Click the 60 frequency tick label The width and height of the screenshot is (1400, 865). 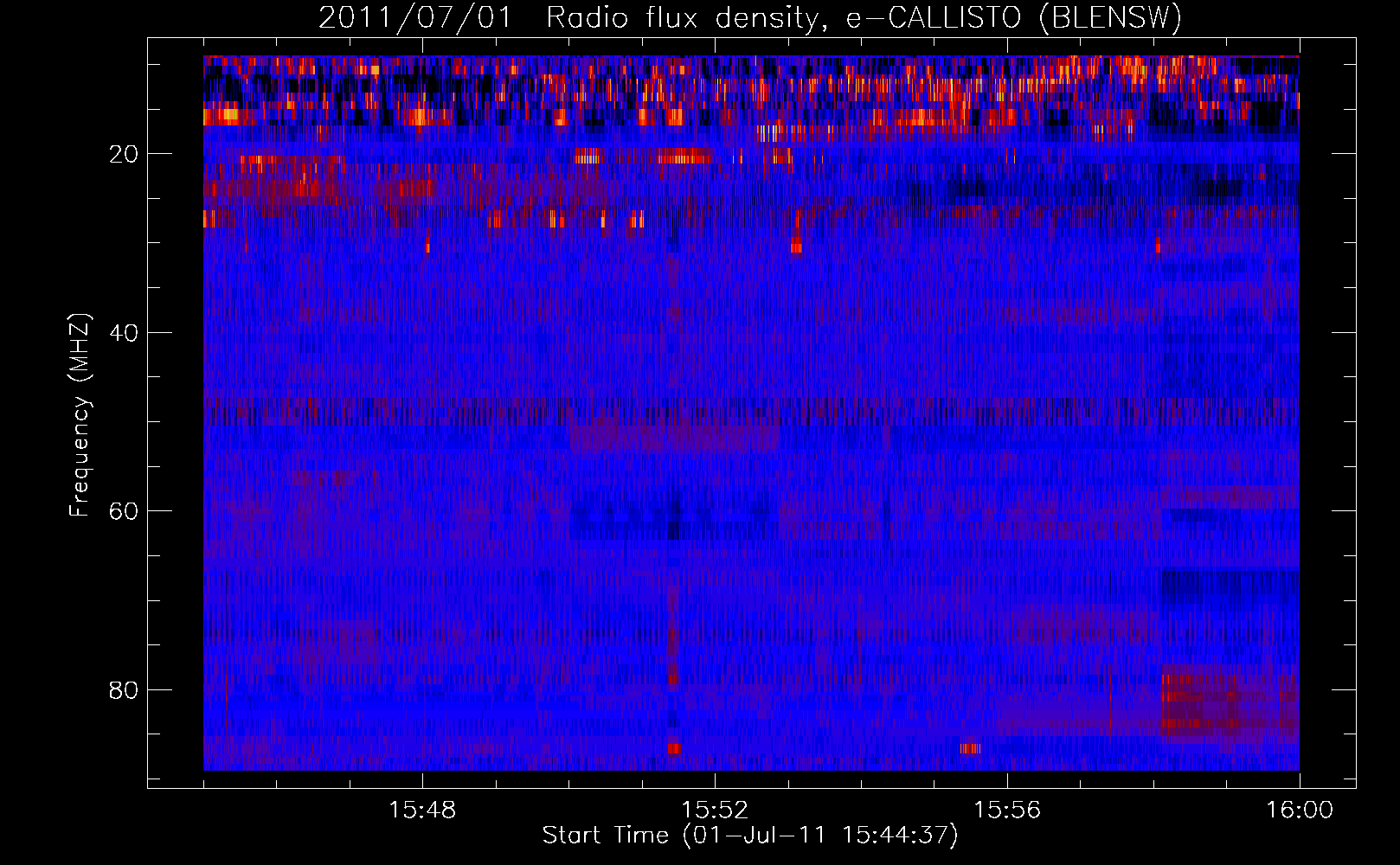tap(124, 512)
